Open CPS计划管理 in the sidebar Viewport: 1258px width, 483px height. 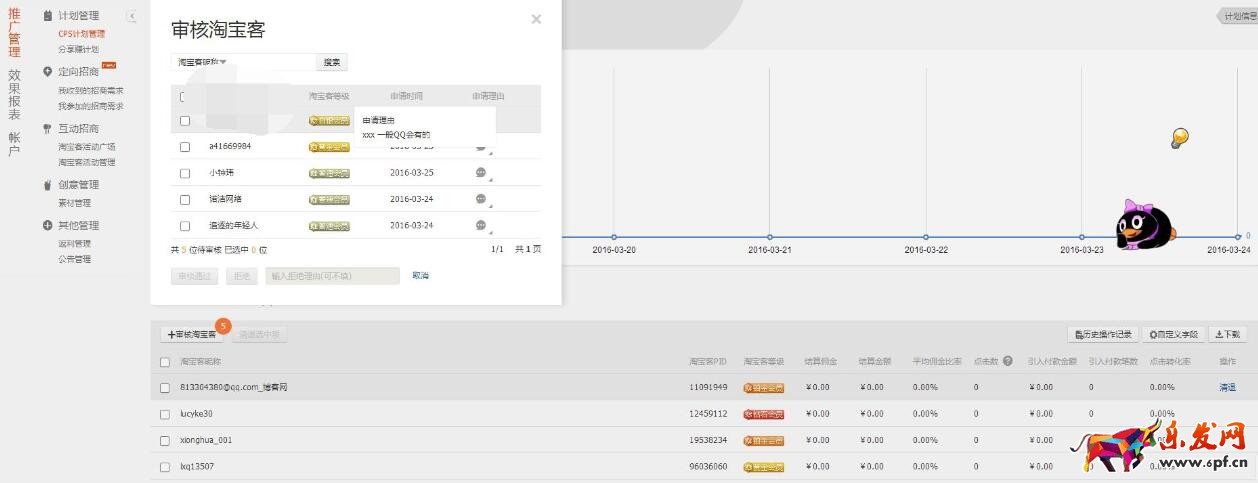(x=81, y=34)
